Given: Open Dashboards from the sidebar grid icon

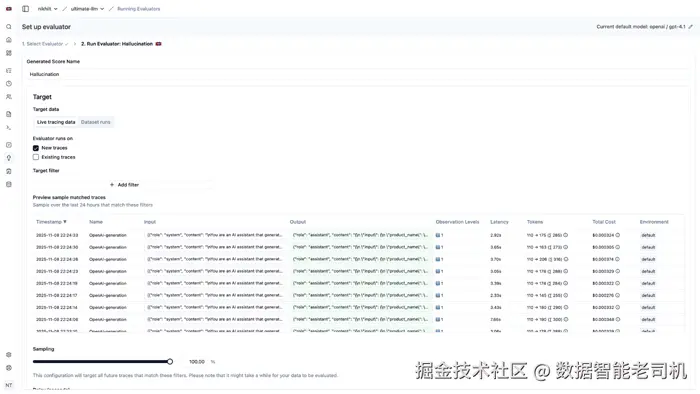Looking at the screenshot, I should [x=8, y=53].
